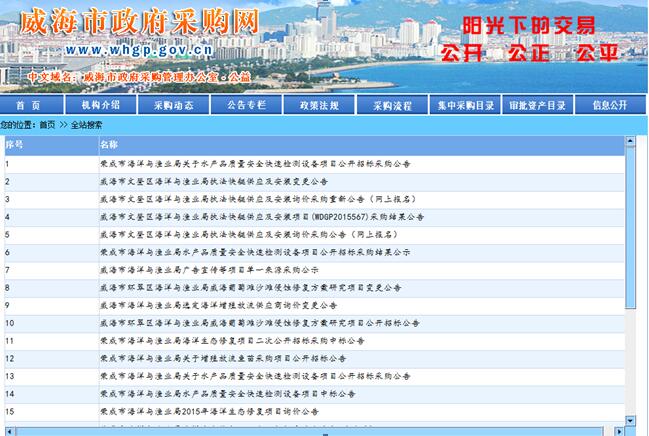Select the 公告专栏 navigation tab
649x436 pixels.
[x=246, y=104]
